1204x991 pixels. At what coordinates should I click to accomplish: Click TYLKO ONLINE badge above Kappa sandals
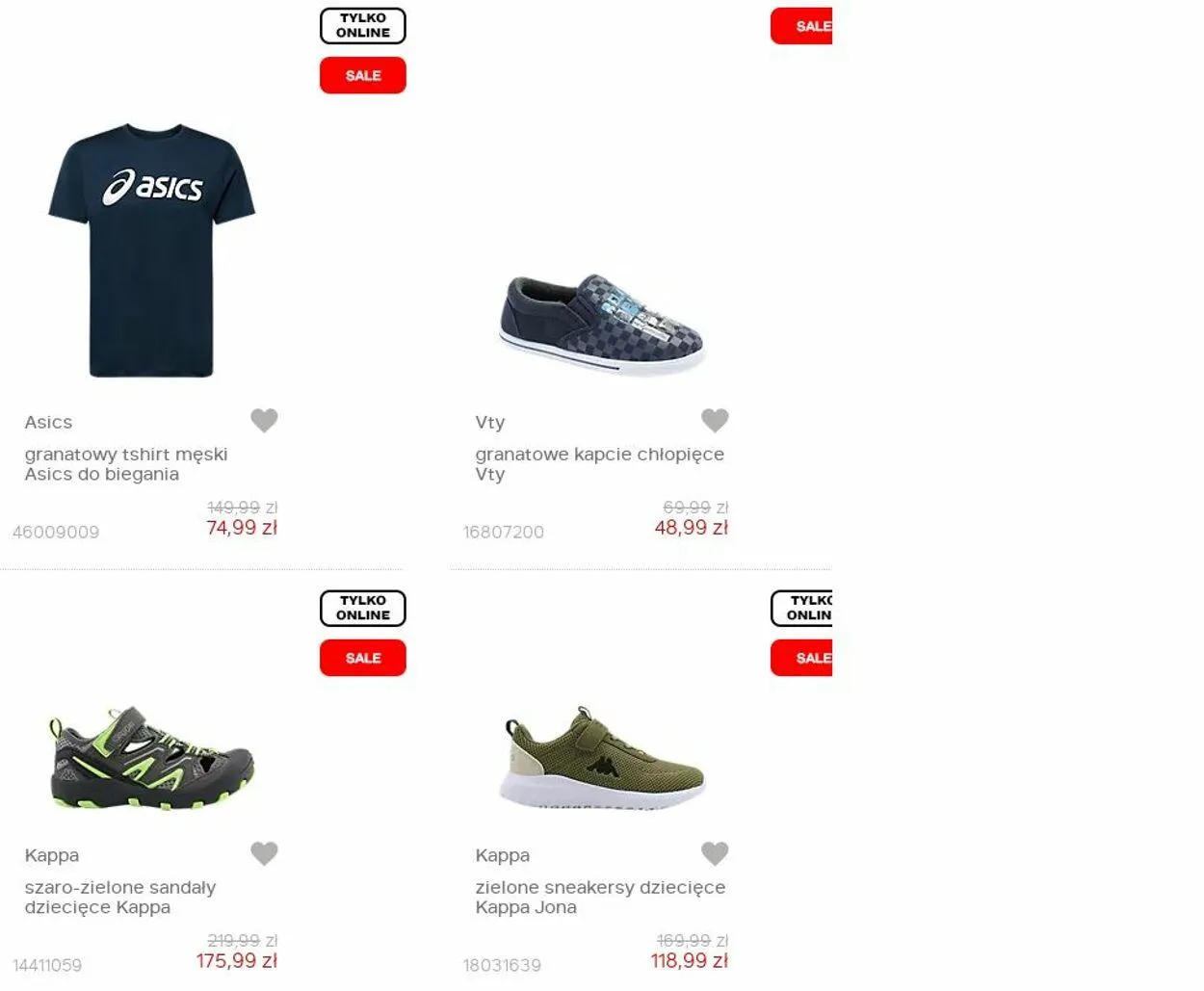[363, 609]
